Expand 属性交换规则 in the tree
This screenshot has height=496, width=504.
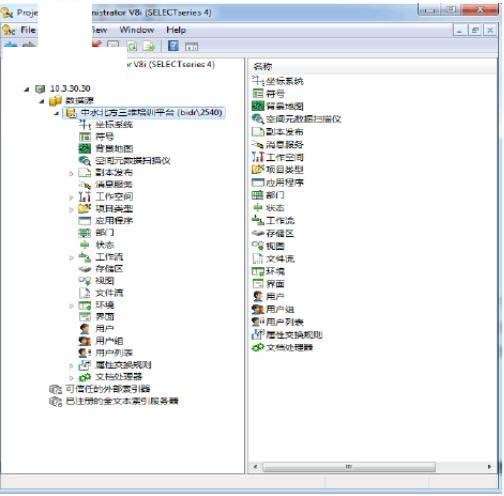pos(71,365)
